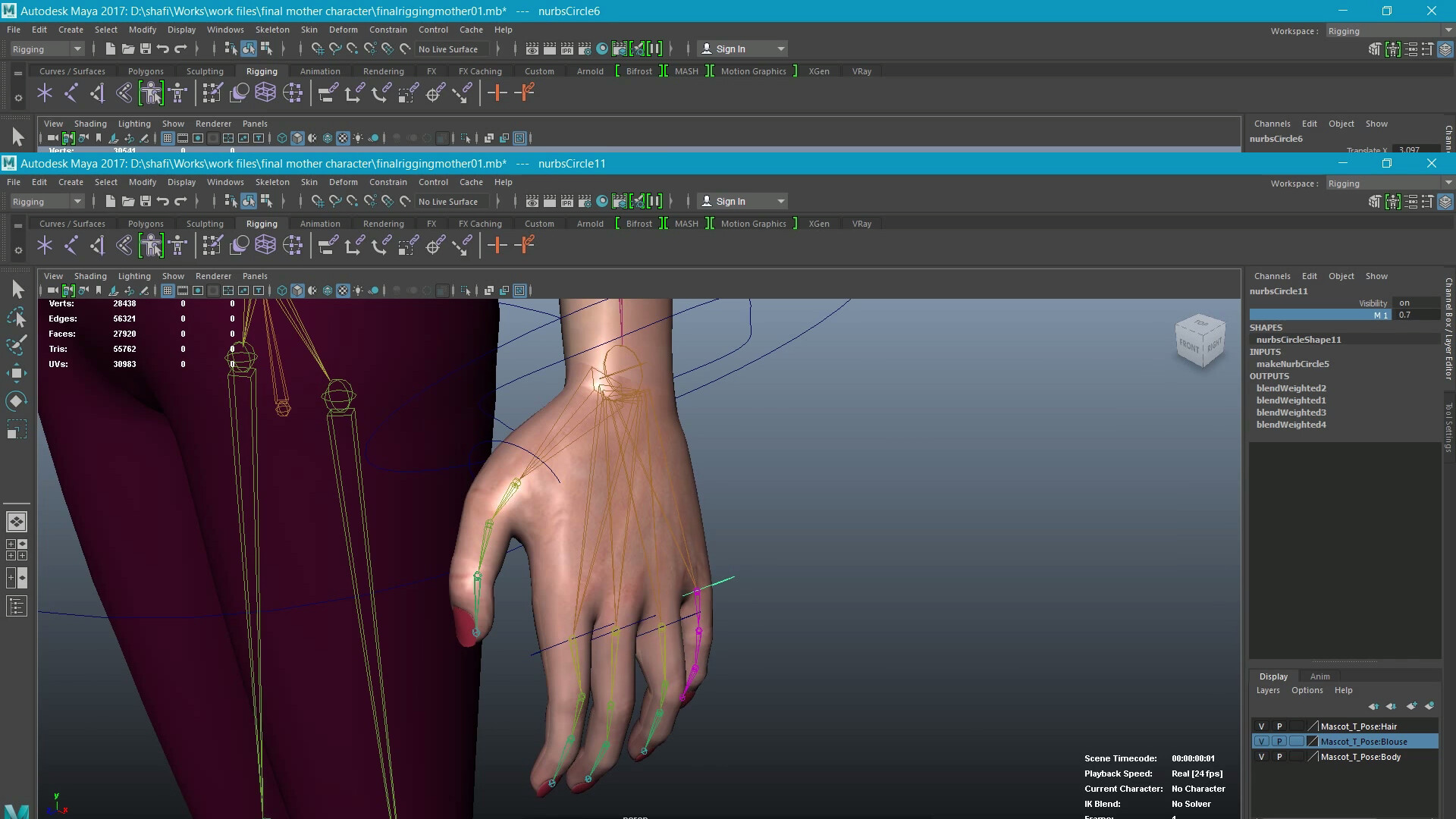Click the Move Layer Up icon in Layer Editor

[x=1373, y=706]
